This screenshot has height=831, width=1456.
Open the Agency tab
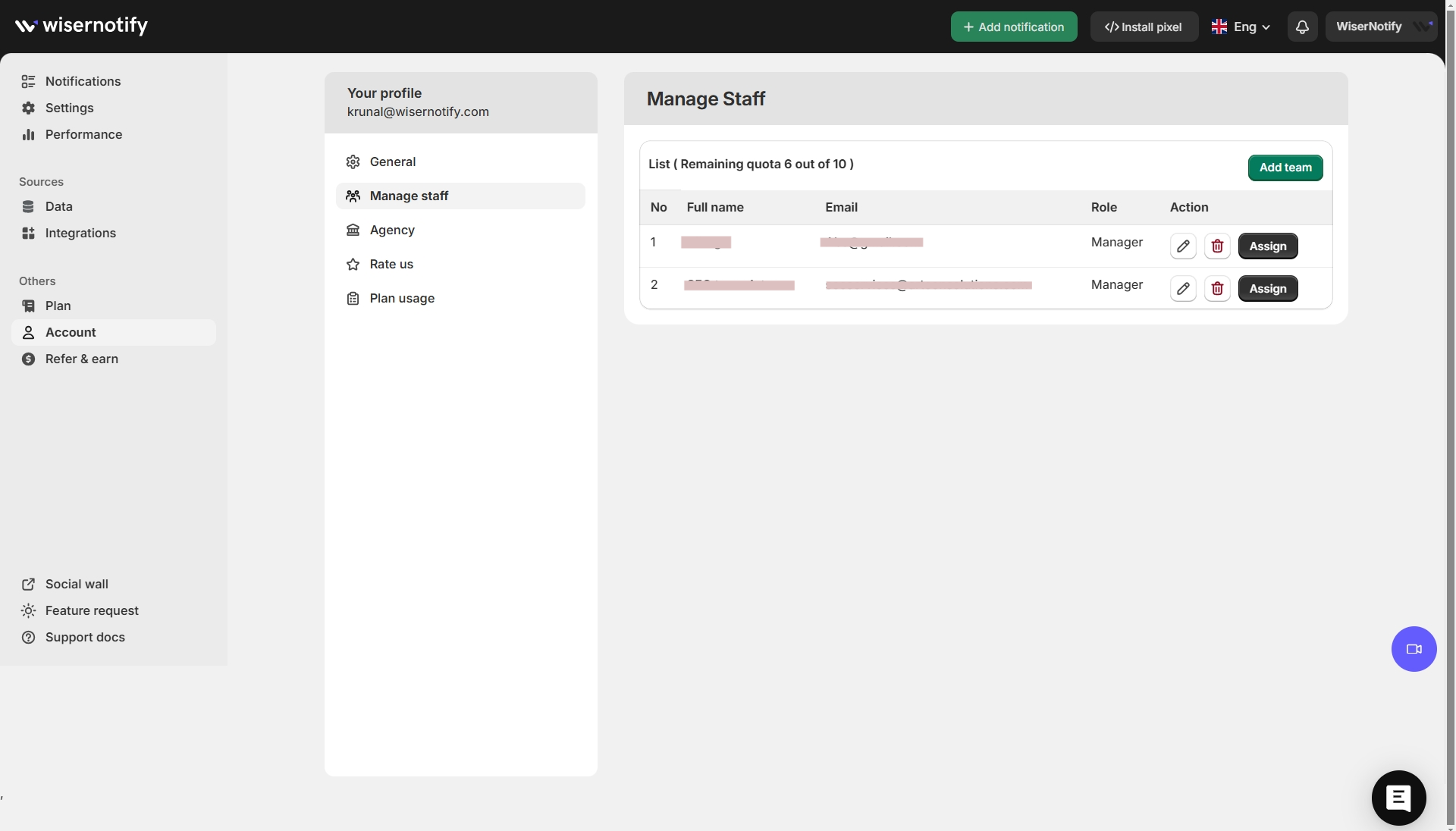point(460,230)
